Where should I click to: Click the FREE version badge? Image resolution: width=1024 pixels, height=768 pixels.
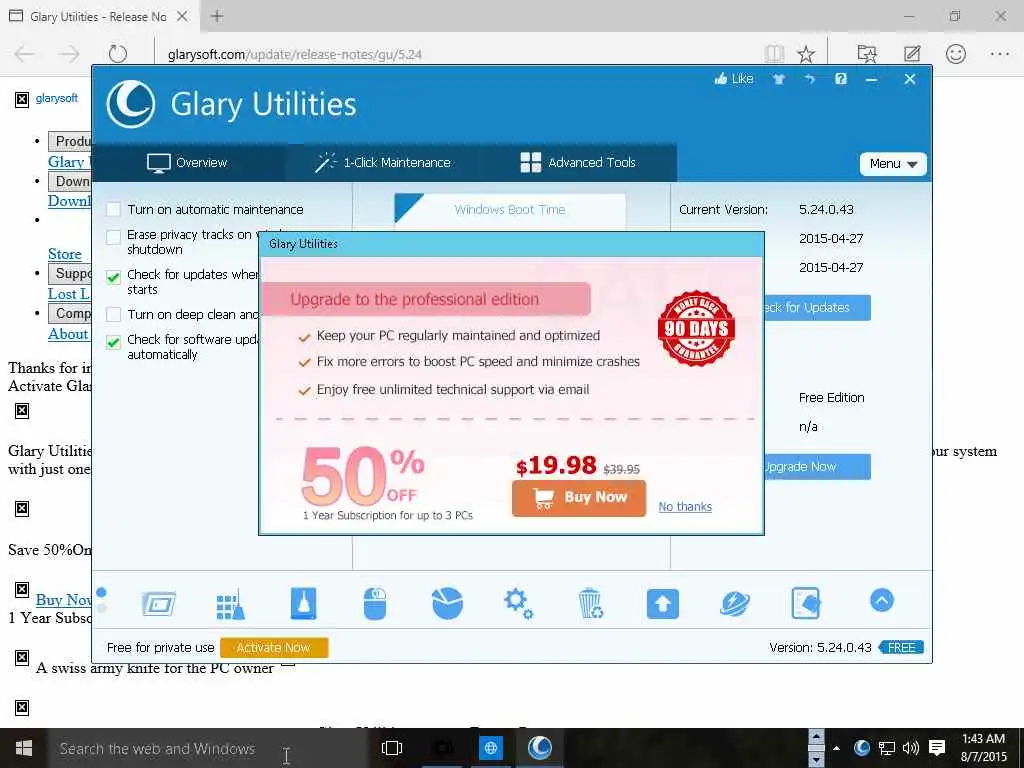(x=901, y=648)
